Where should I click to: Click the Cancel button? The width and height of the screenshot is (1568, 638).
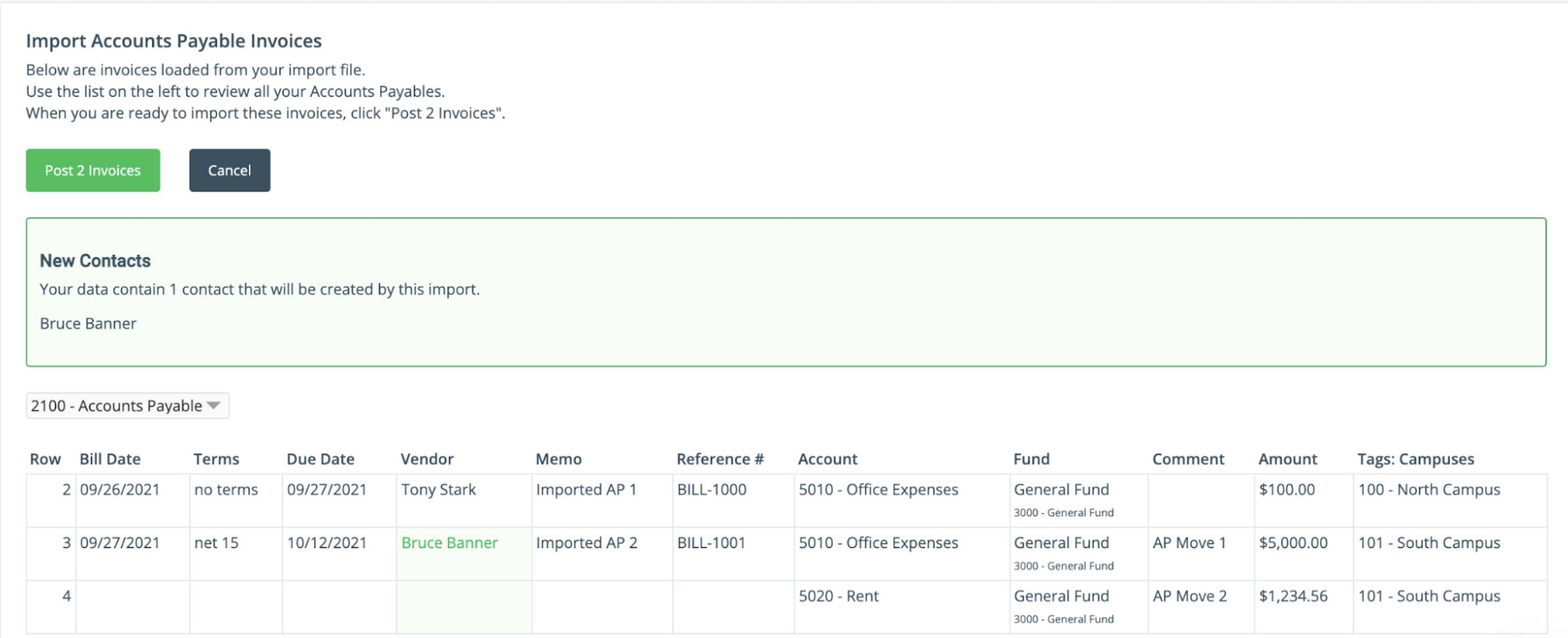coord(229,171)
